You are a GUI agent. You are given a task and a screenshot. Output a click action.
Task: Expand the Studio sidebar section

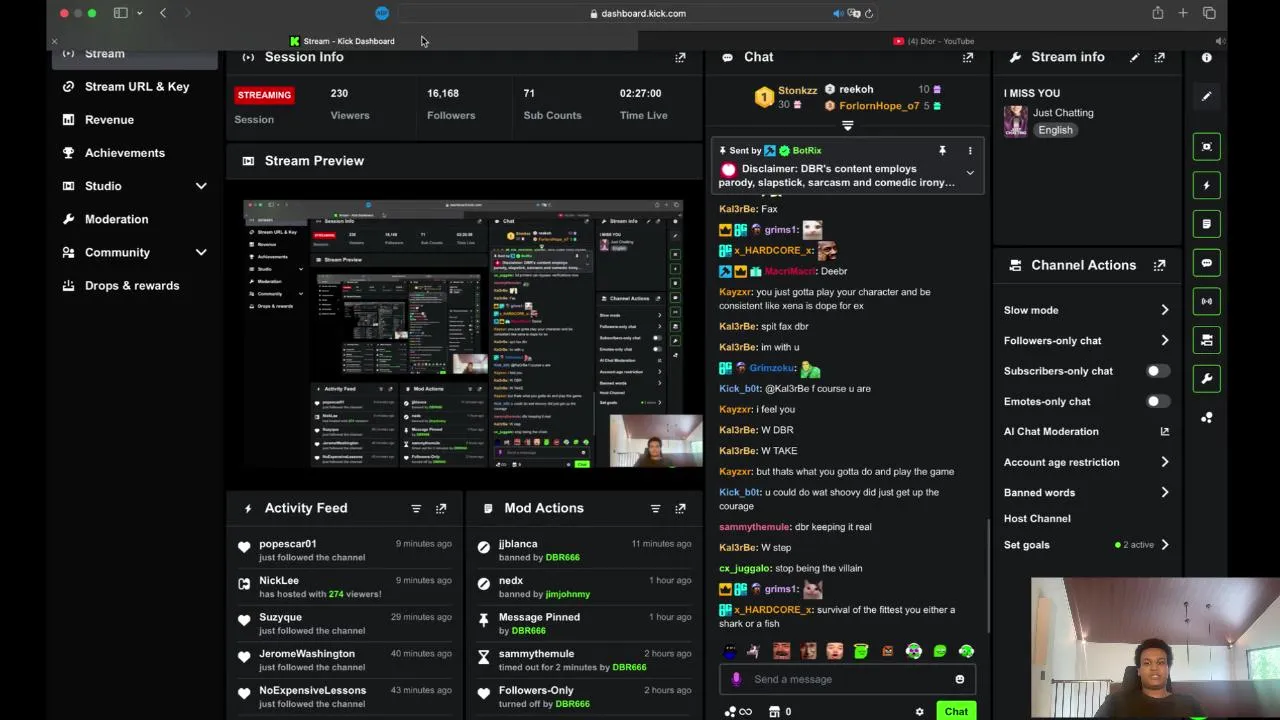(x=201, y=186)
